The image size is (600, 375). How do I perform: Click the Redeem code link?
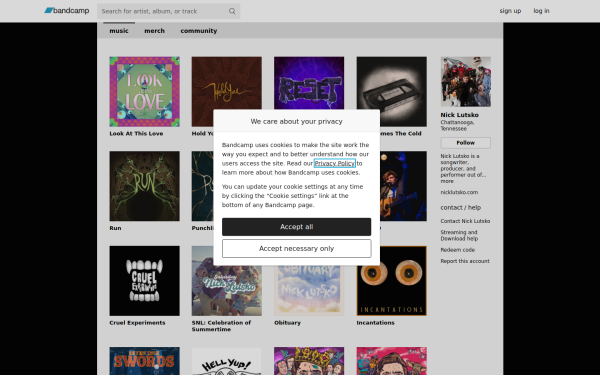458,250
